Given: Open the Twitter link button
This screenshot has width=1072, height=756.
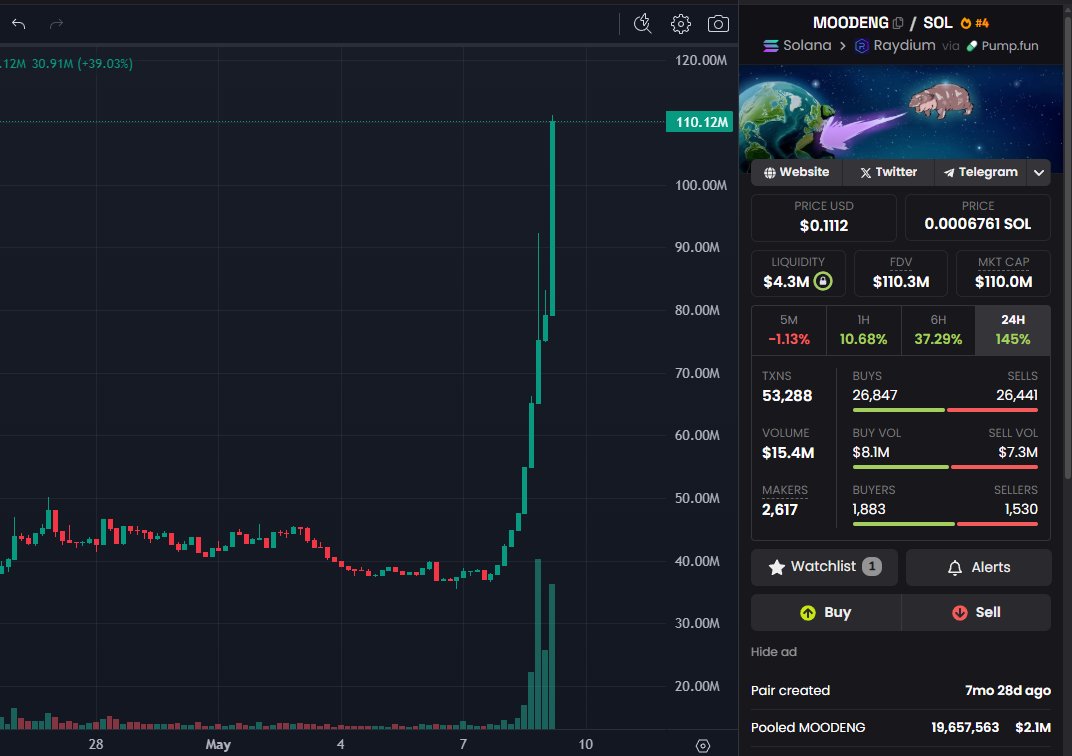Looking at the screenshot, I should tap(888, 172).
